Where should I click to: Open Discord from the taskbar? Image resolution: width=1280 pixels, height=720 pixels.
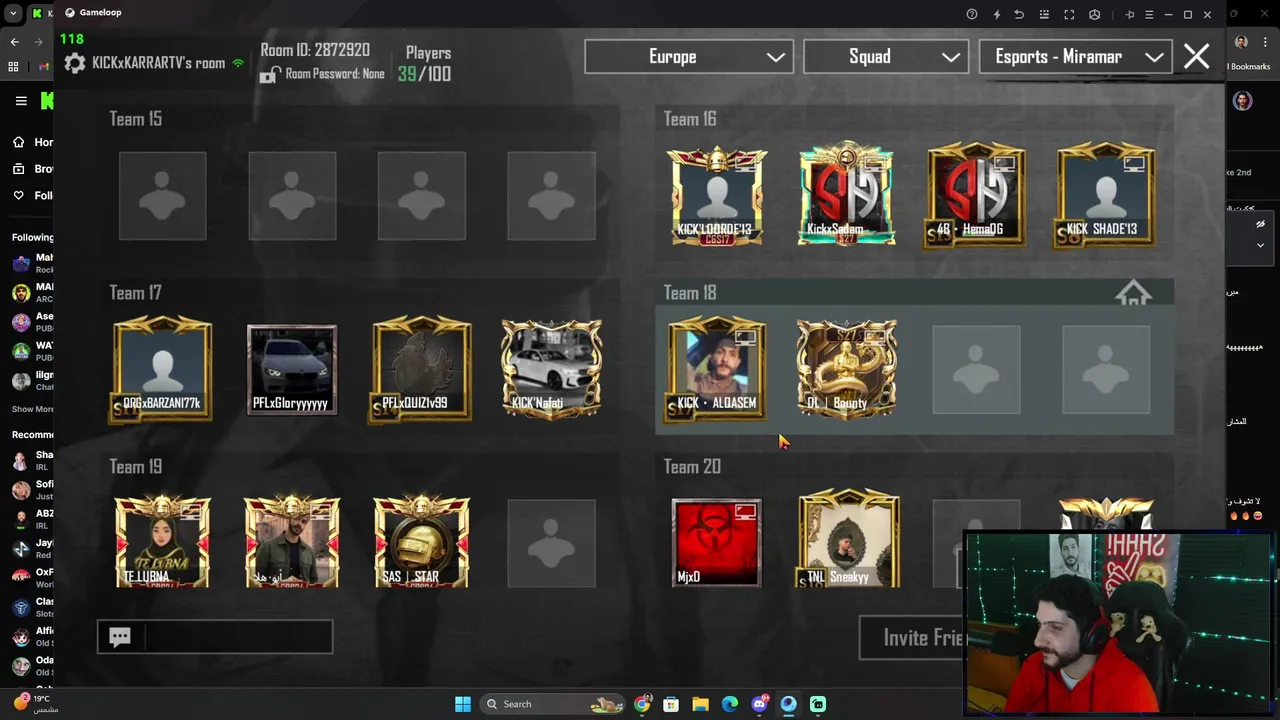[759, 704]
